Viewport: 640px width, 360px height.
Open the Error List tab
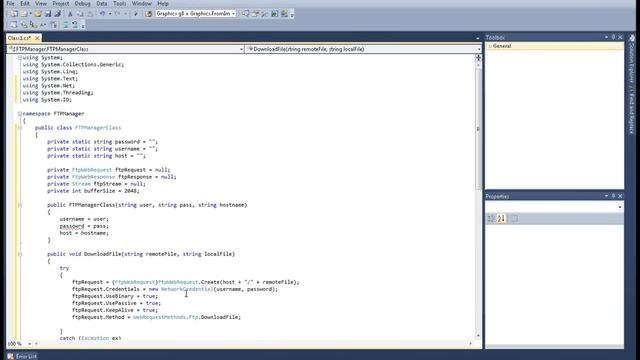[x=22, y=356]
